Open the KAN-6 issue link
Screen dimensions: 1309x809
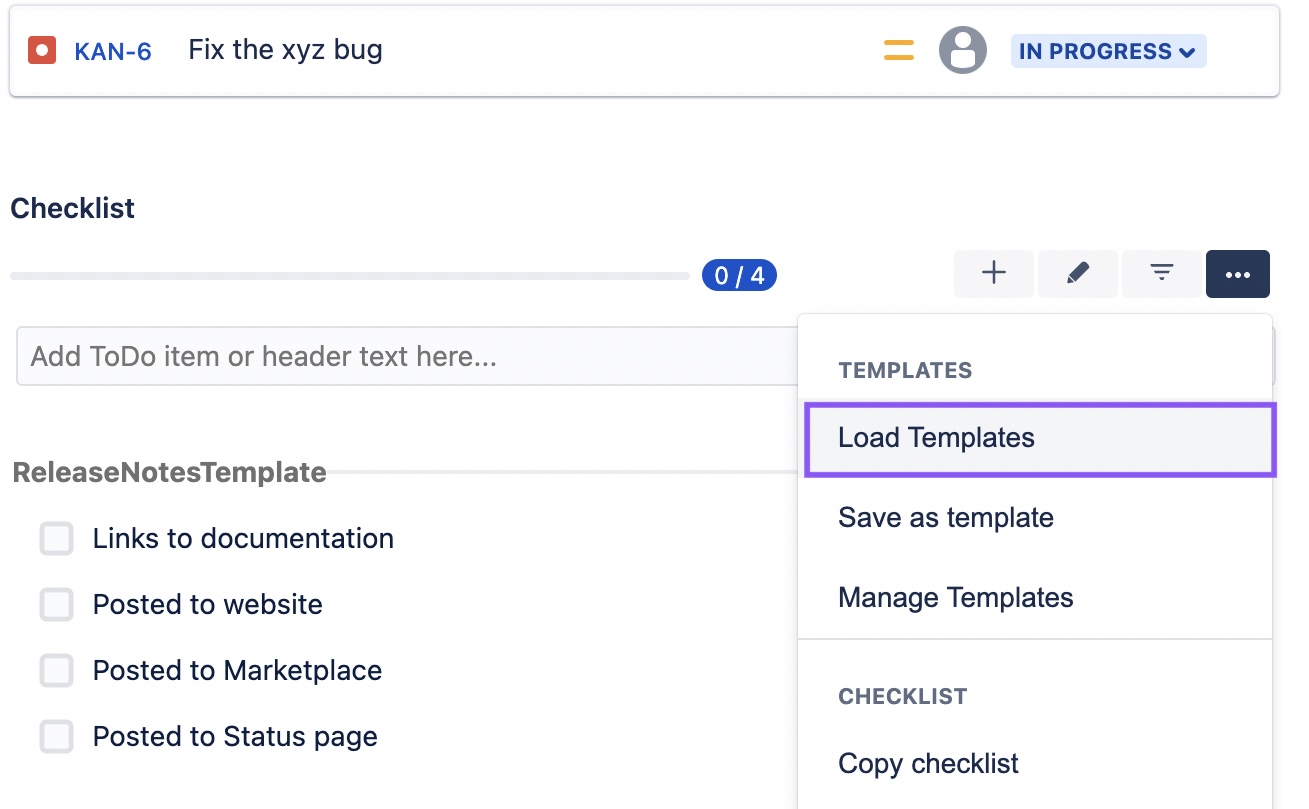click(113, 51)
